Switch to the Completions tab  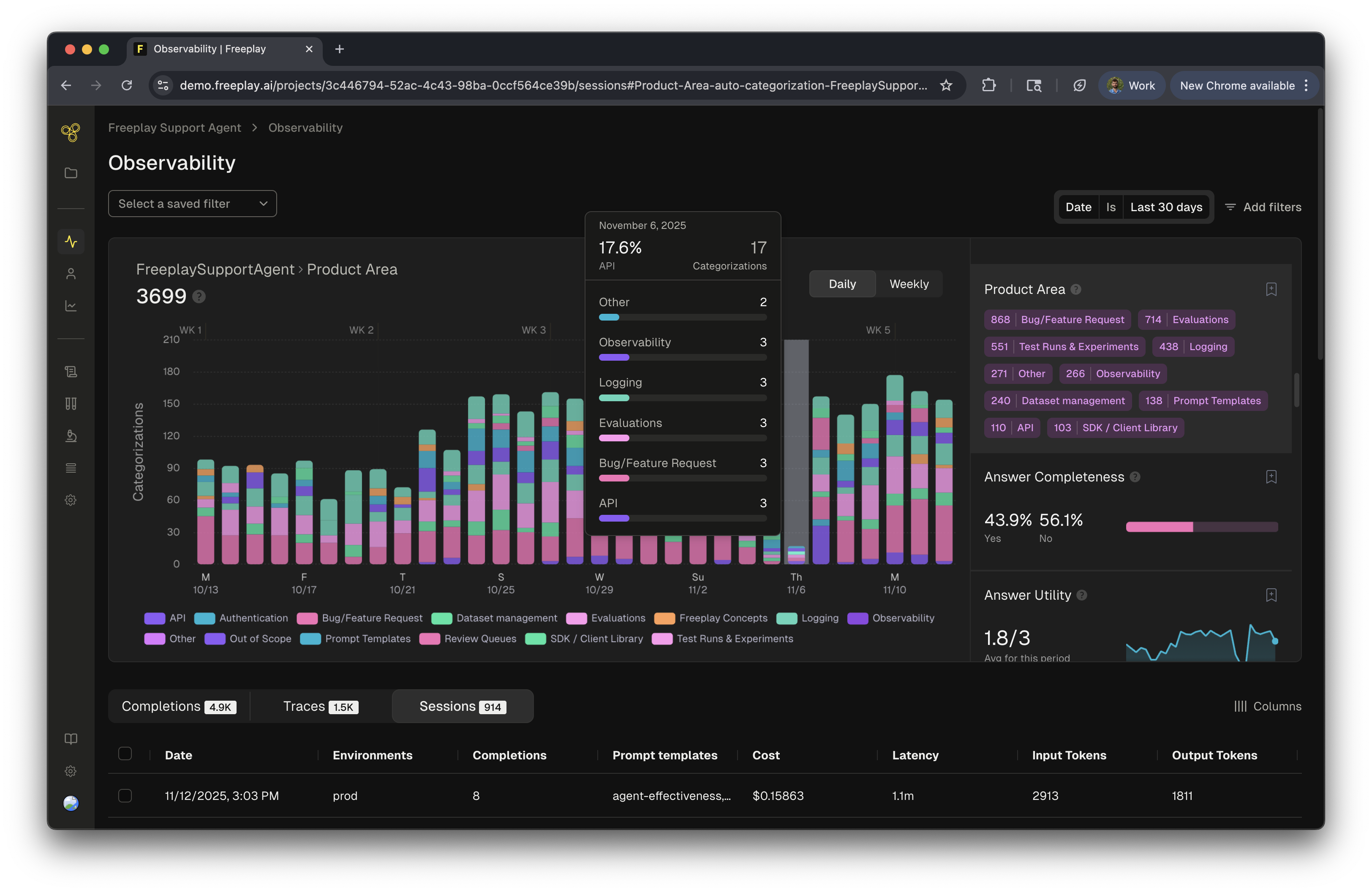179,707
